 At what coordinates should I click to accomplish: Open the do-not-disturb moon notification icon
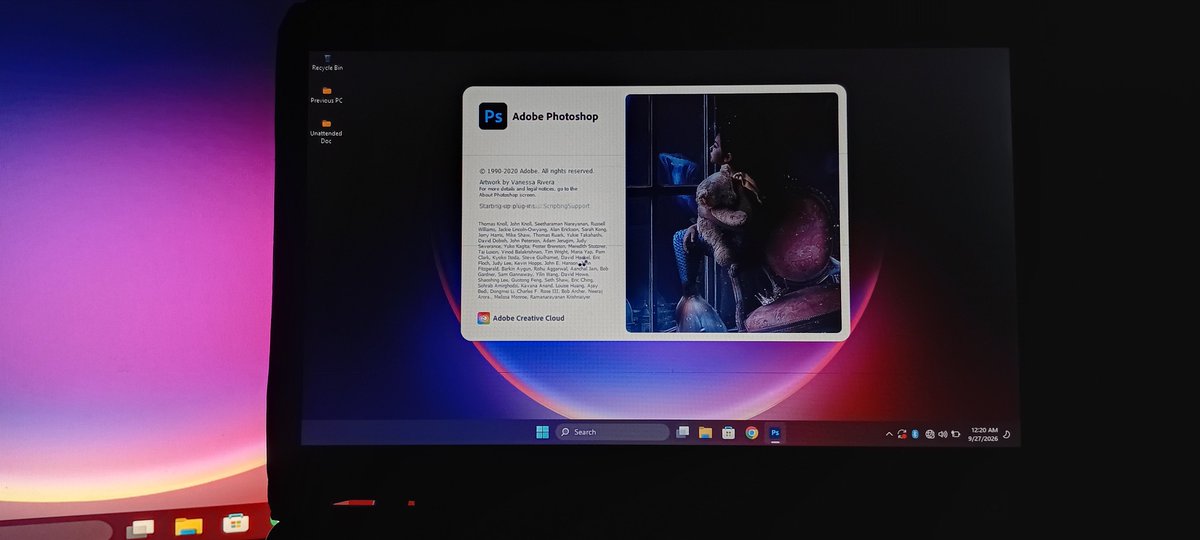pyautogui.click(x=1006, y=435)
